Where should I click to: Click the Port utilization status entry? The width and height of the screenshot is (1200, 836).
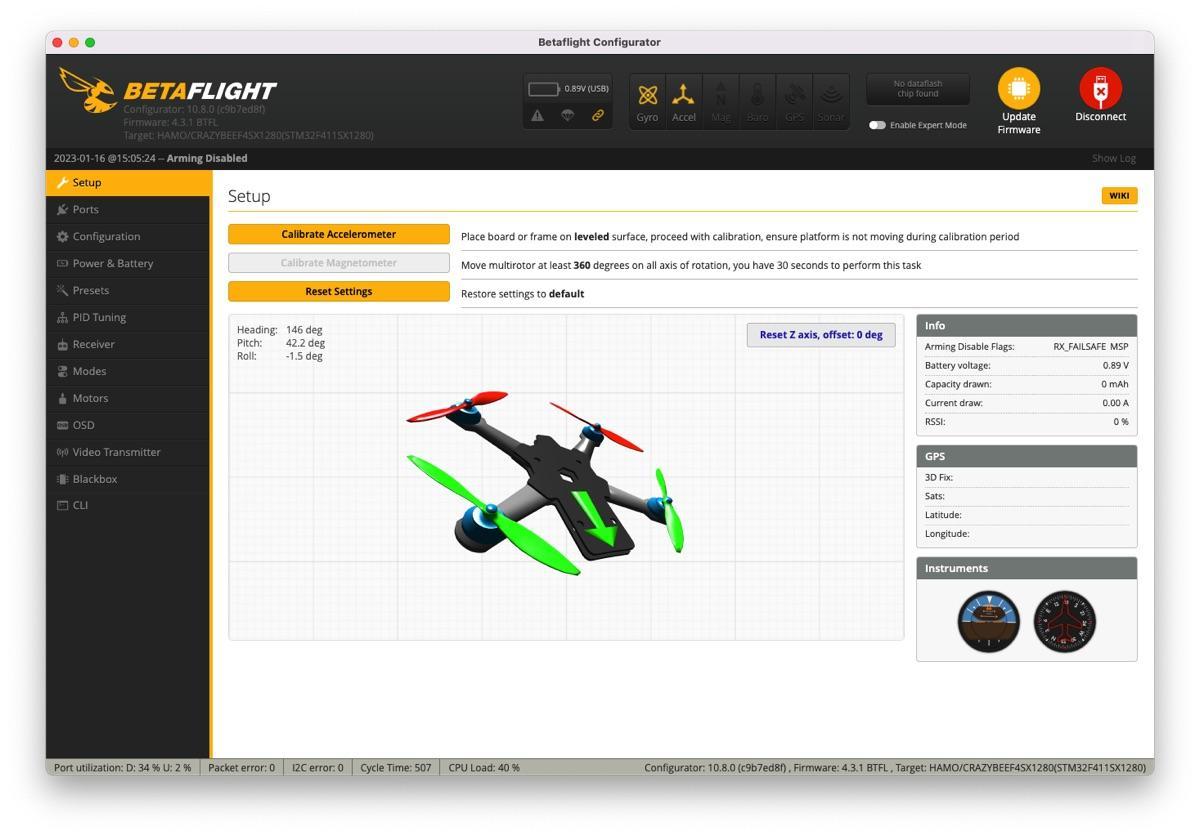[x=122, y=768]
